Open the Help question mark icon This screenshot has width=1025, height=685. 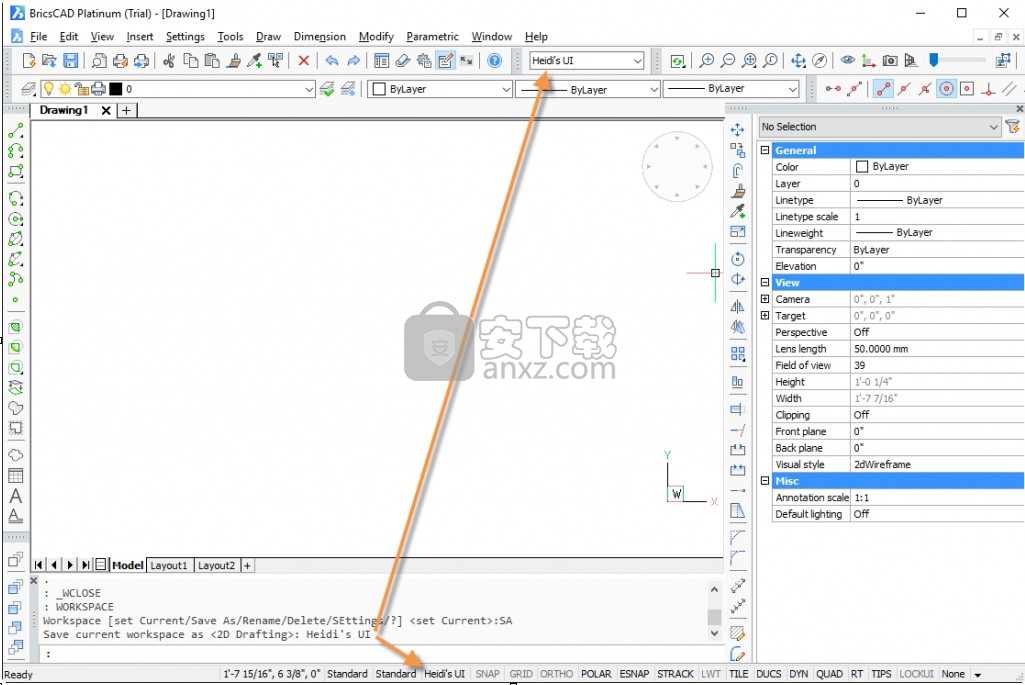coord(495,61)
